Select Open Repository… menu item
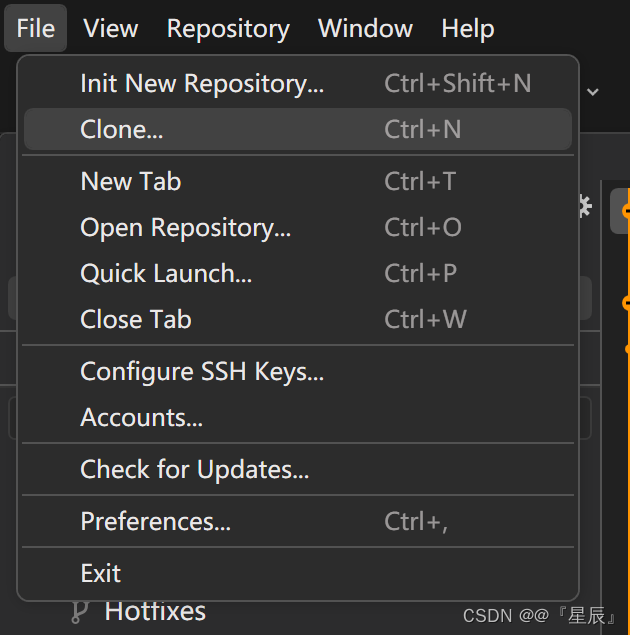 coord(298,227)
